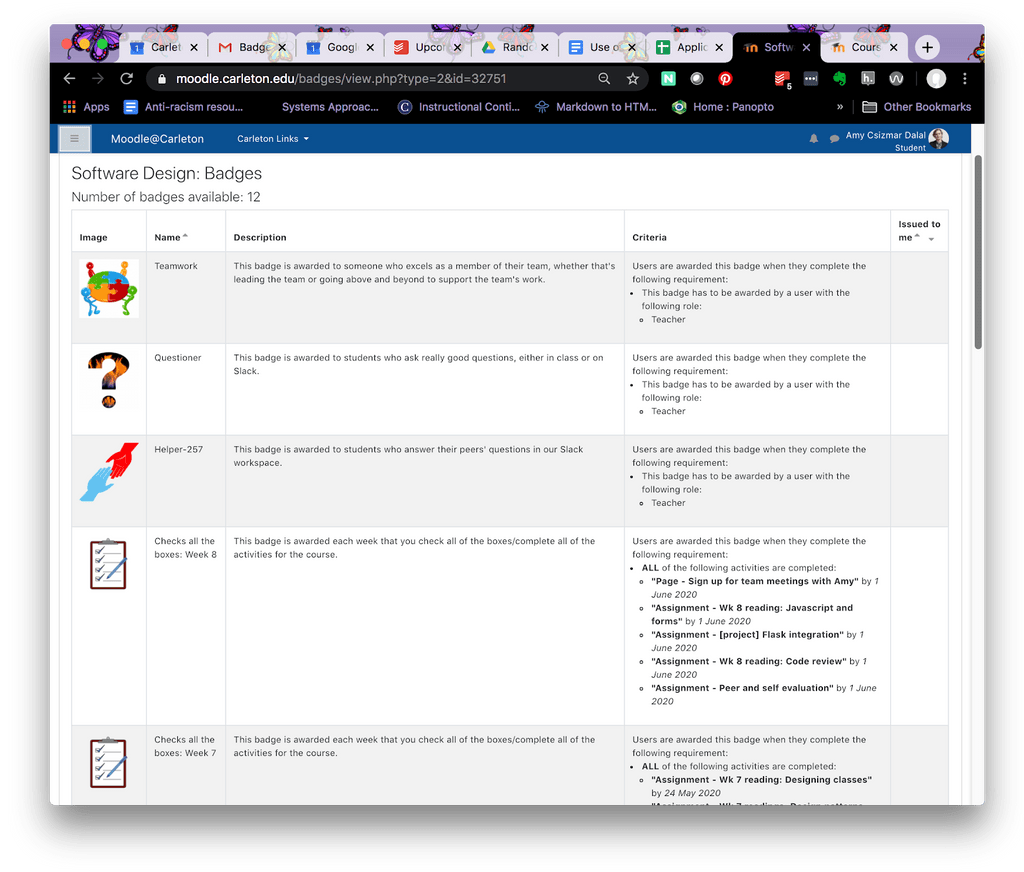Screen dimensions: 1024x872
Task: Click the Week 7 clipboard badge image
Action: pos(108,762)
